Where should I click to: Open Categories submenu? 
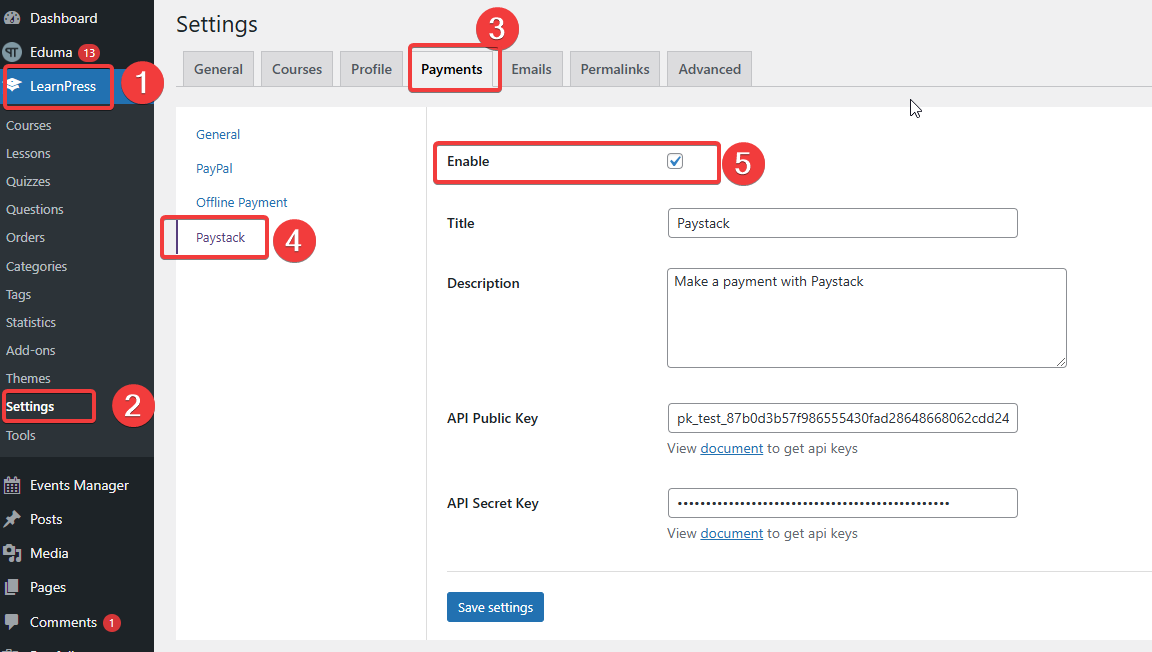37,267
